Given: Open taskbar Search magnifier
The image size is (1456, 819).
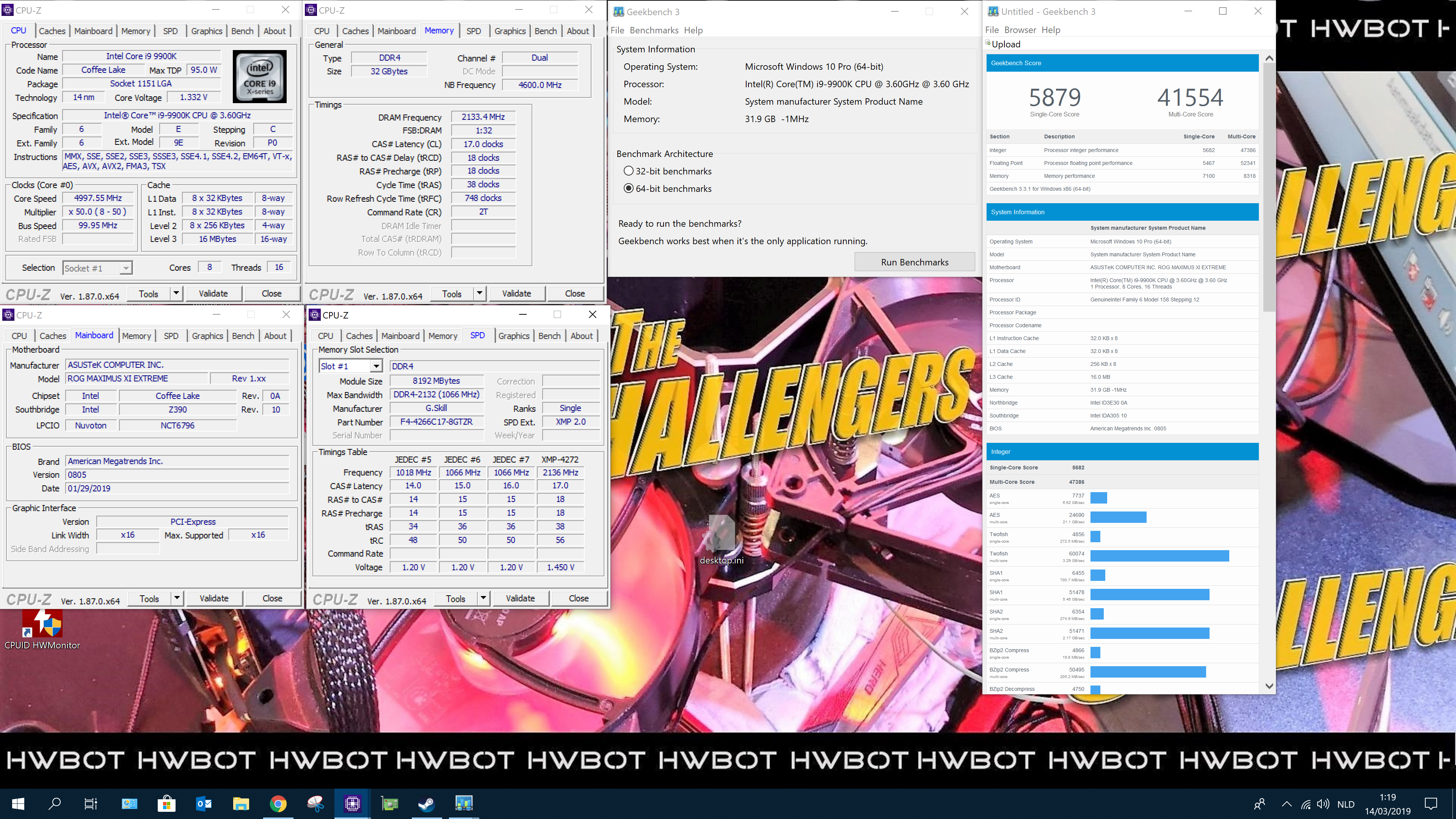Looking at the screenshot, I should pyautogui.click(x=55, y=803).
